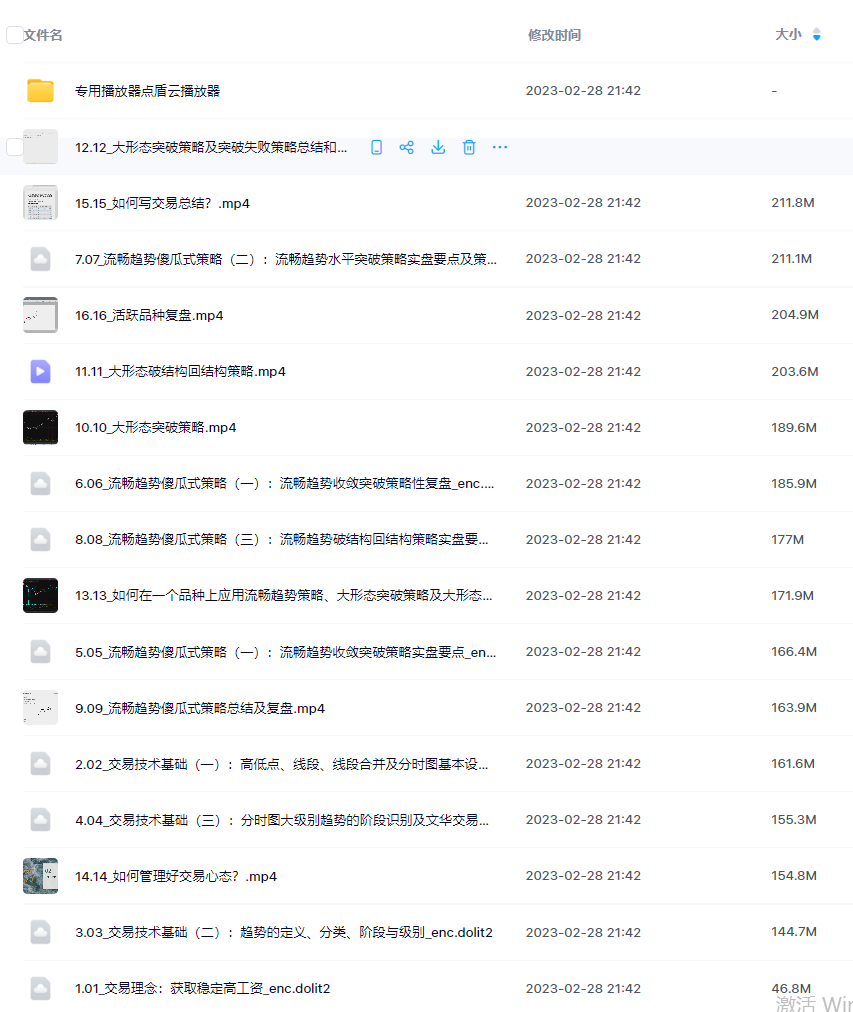Click the 171.9M size value
The height and width of the screenshot is (1012, 853).
(792, 595)
